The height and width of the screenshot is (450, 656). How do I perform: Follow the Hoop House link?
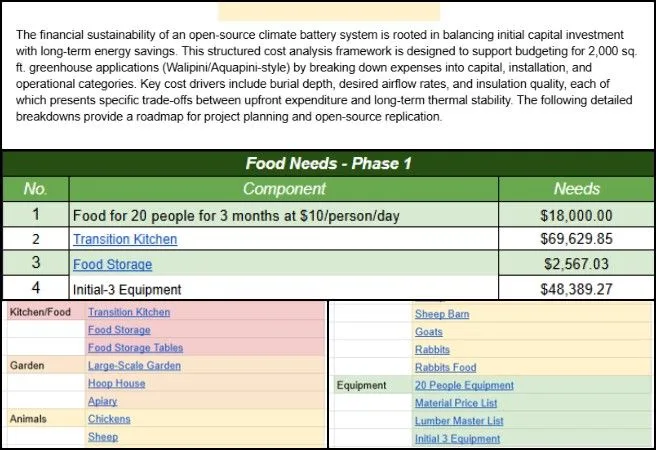point(116,384)
